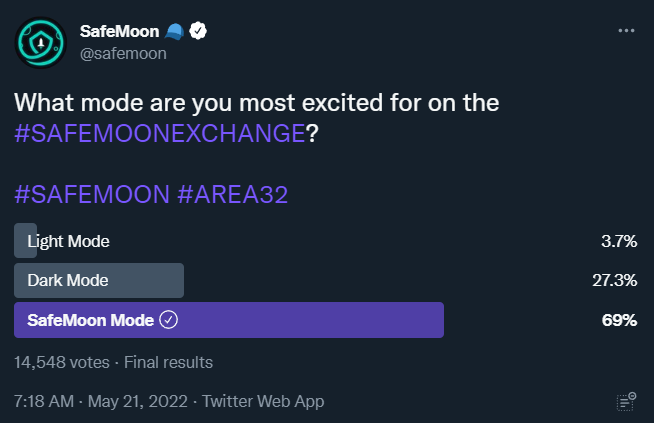Open SafeMoon profile avatar
The height and width of the screenshot is (423, 654).
click(x=40, y=43)
